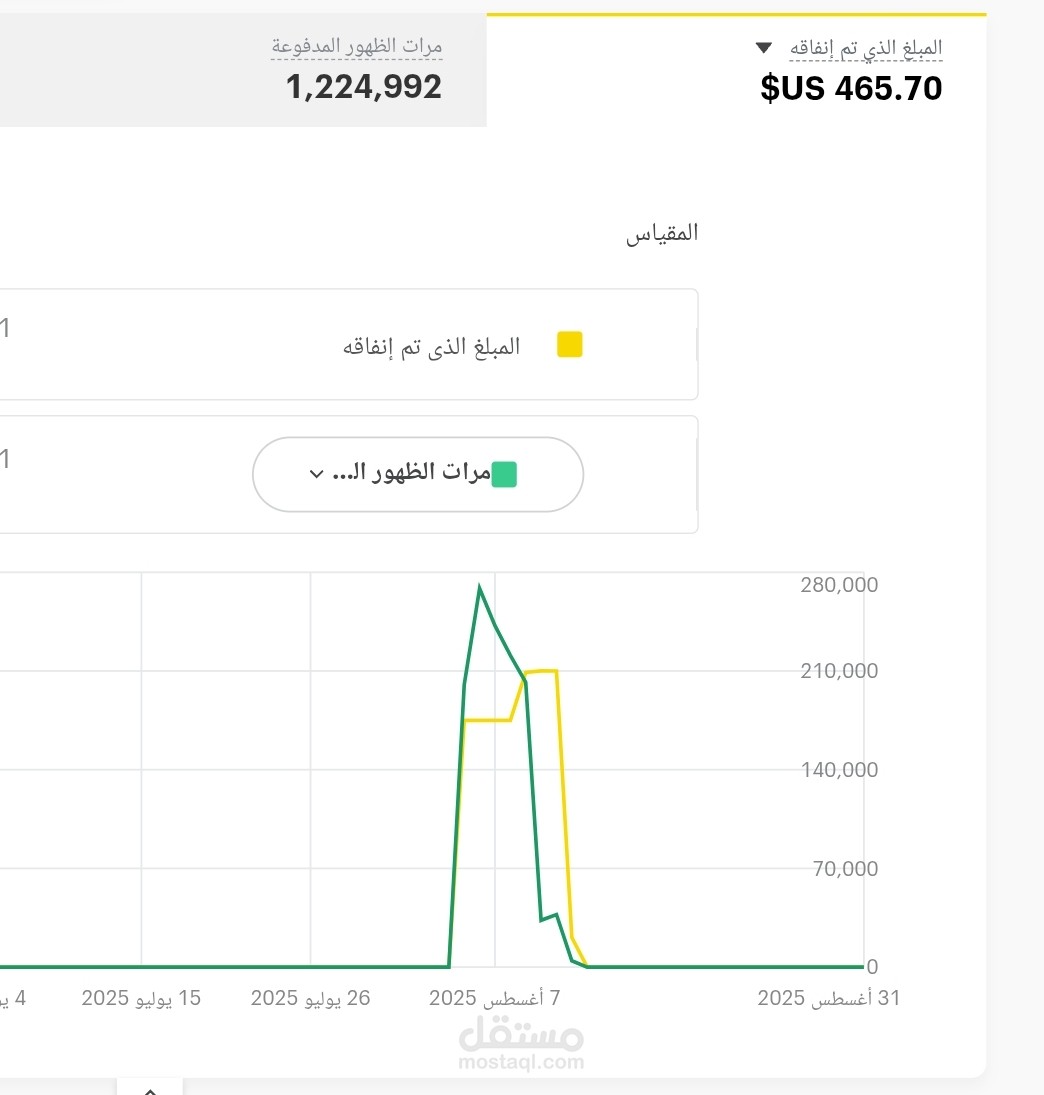This screenshot has height=1095, width=1044.
Task: Open the المبلغ الذي تم إنفاقه metric dropdown
Action: point(762,47)
